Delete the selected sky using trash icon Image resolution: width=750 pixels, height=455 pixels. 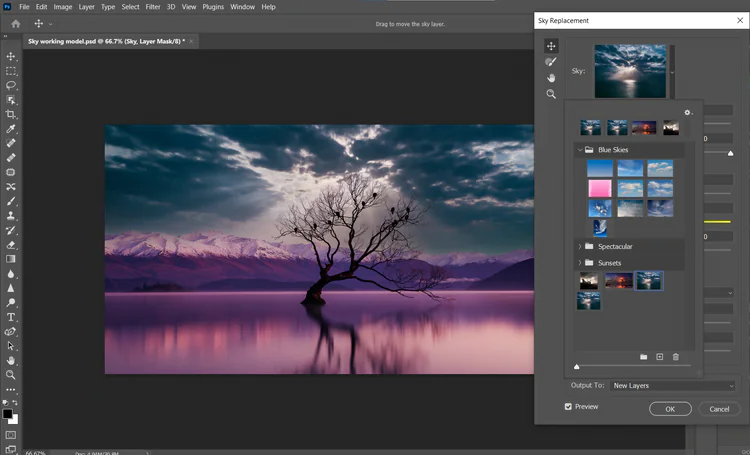(676, 357)
